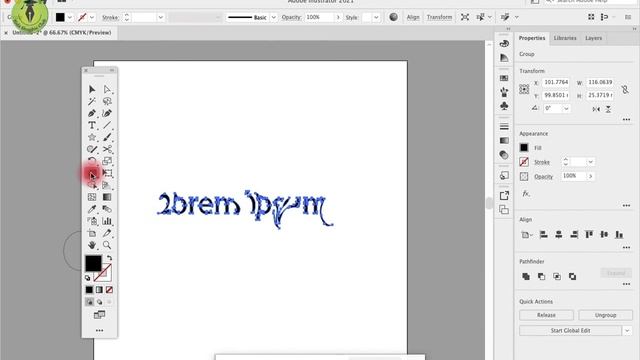
Task: Select the Shaper tool
Action: tap(92, 149)
